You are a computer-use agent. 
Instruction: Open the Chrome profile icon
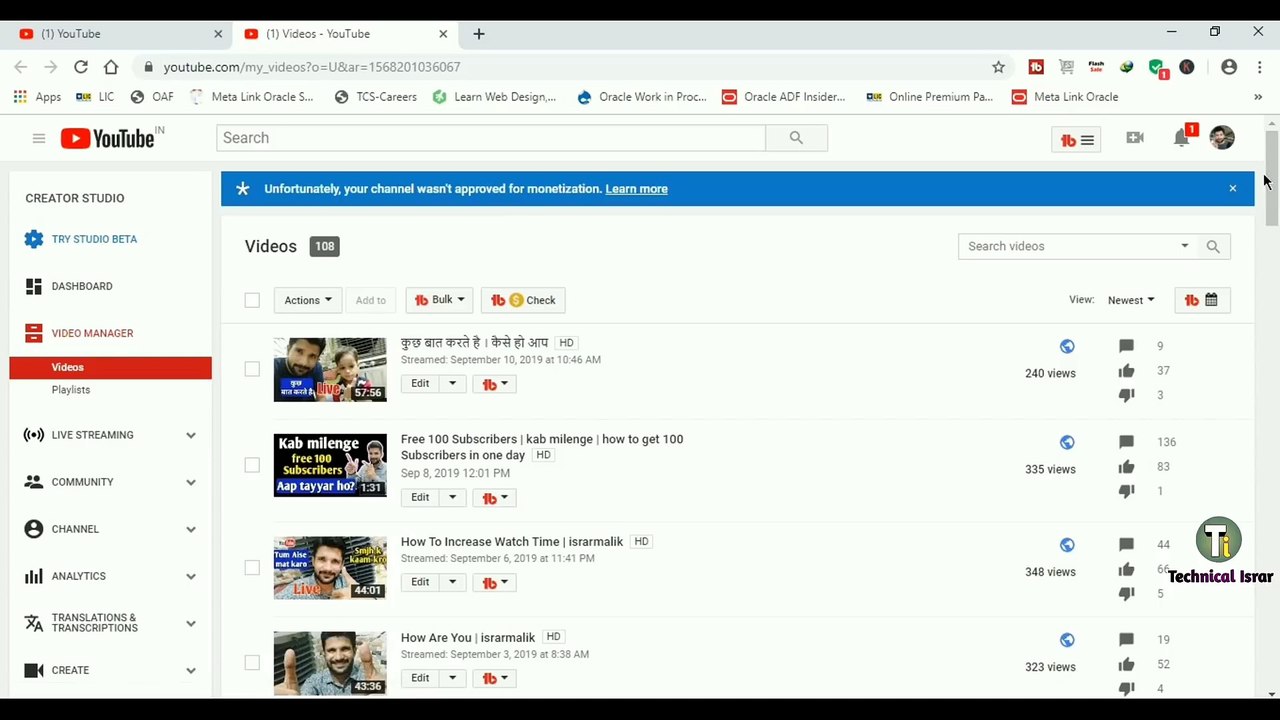point(1229,67)
